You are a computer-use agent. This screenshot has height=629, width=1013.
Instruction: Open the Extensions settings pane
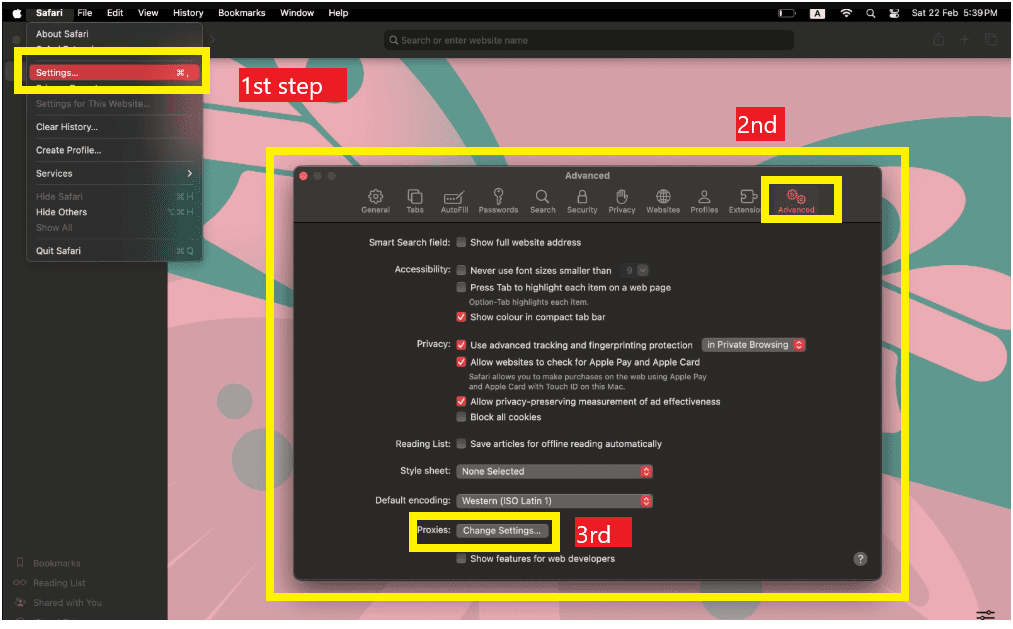point(745,200)
